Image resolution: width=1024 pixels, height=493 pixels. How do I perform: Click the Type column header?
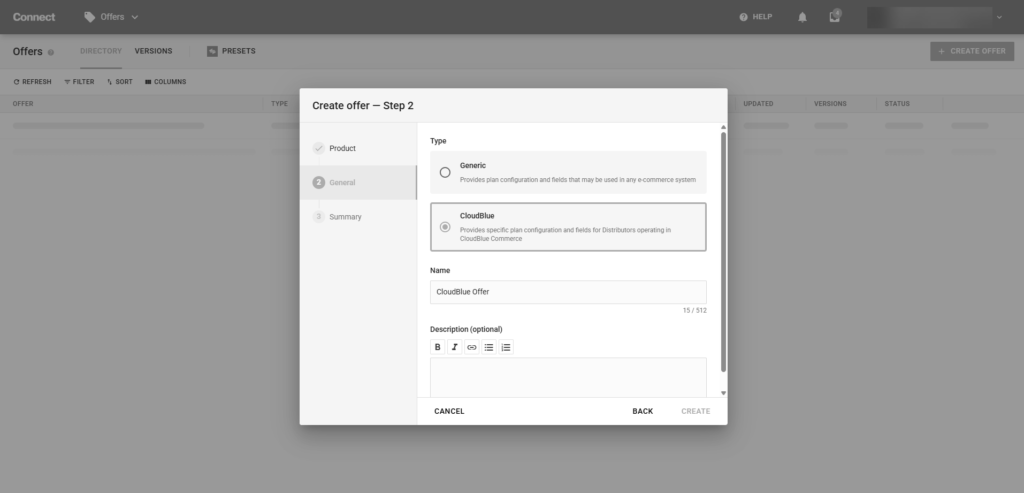280,104
